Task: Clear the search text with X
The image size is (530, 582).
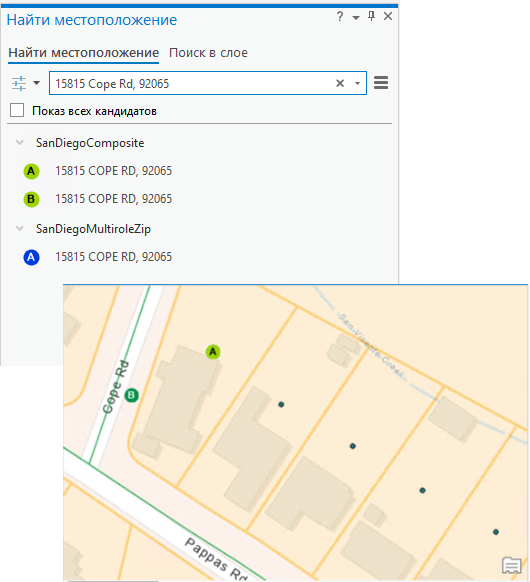Action: click(340, 83)
